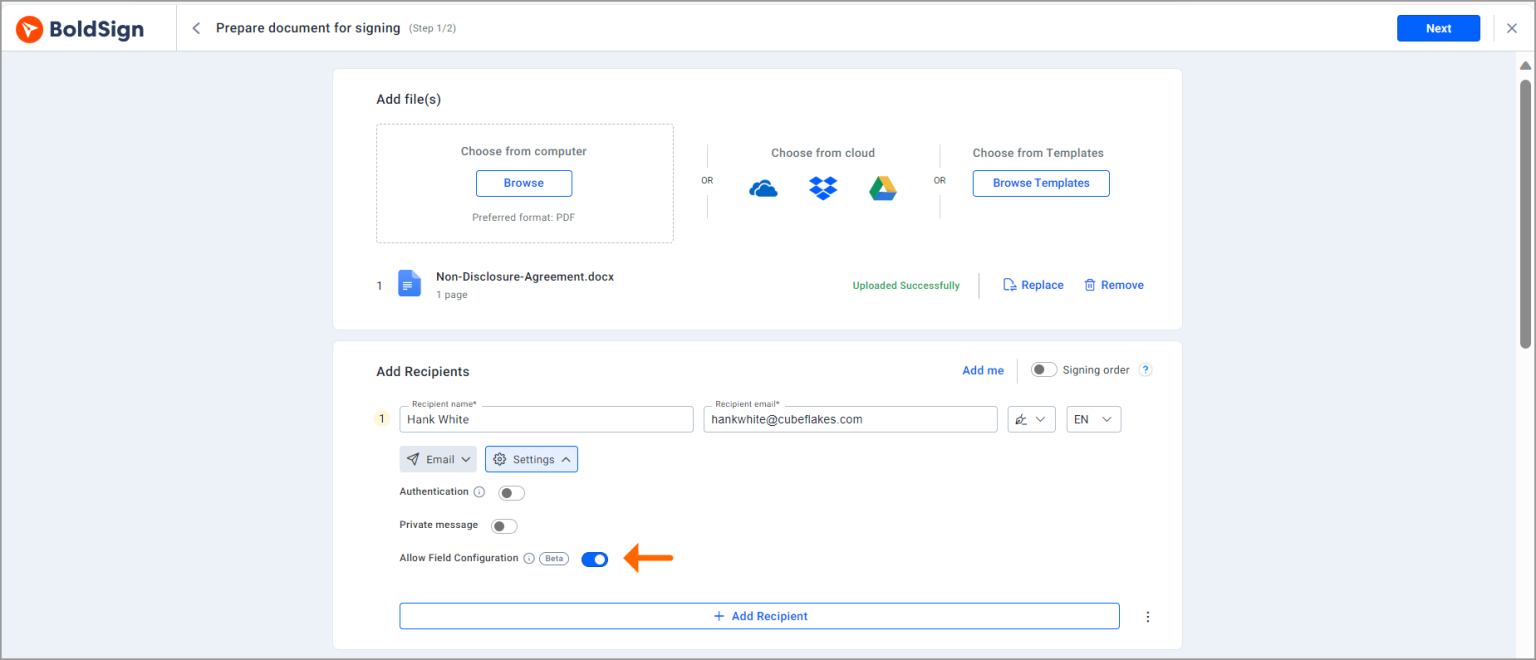Click the Browse Templates button
1536x660 pixels.
point(1040,184)
